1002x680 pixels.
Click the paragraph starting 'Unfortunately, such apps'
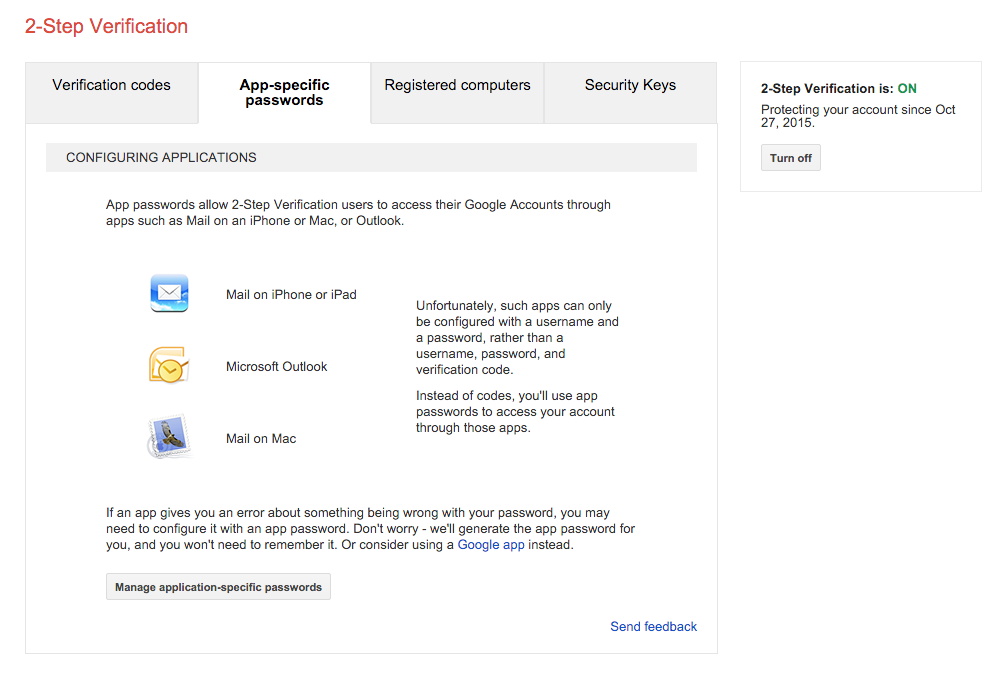pos(517,337)
